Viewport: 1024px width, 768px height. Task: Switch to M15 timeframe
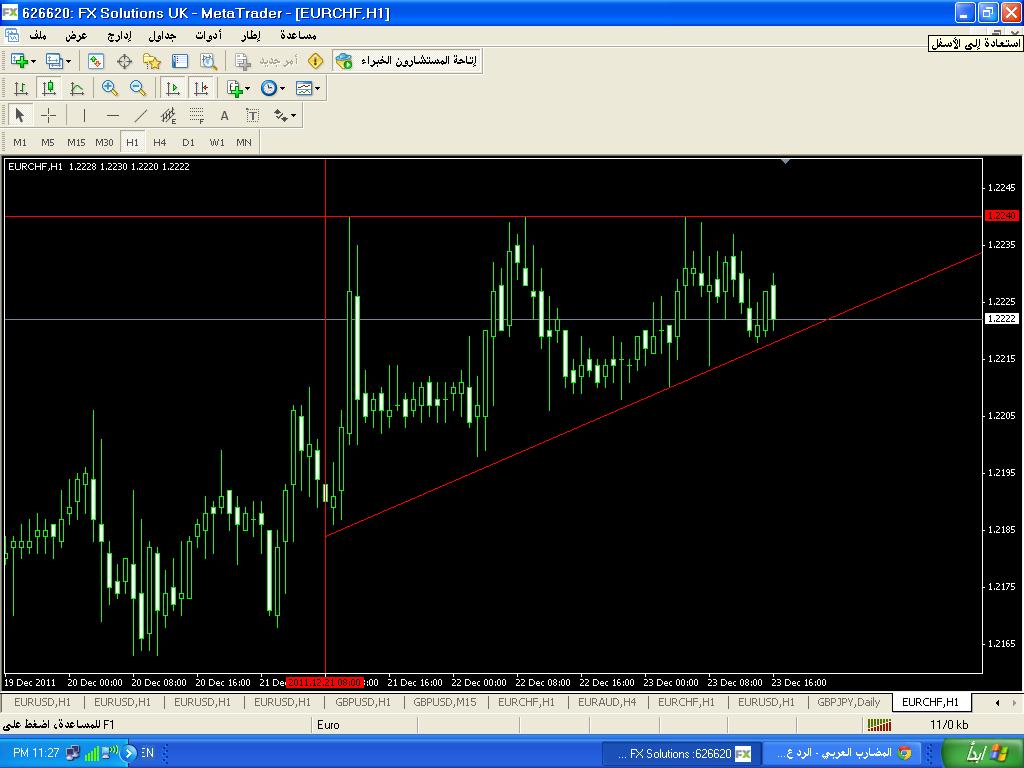[76, 142]
